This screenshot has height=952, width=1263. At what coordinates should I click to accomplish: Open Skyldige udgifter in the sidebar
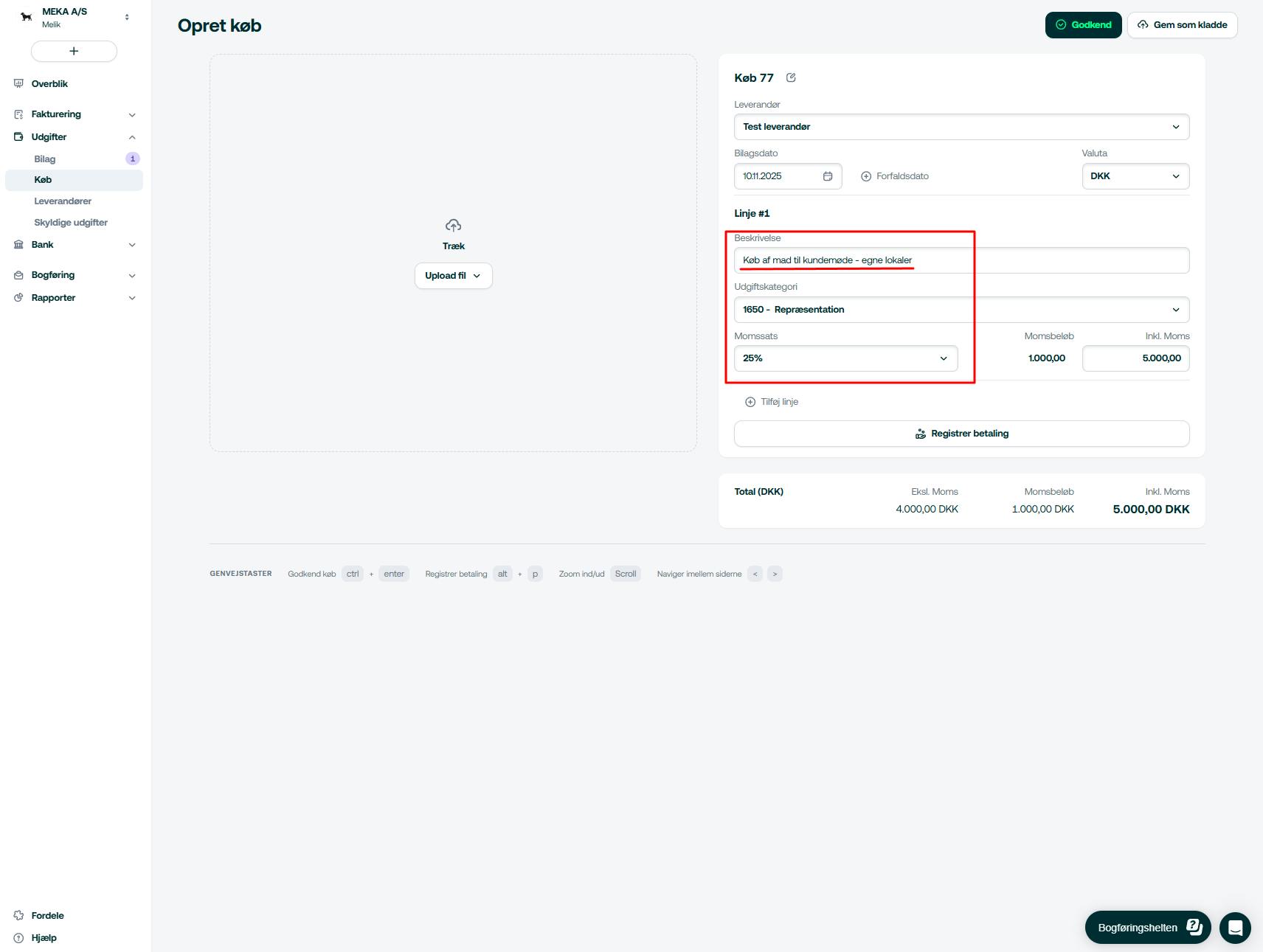(x=71, y=222)
